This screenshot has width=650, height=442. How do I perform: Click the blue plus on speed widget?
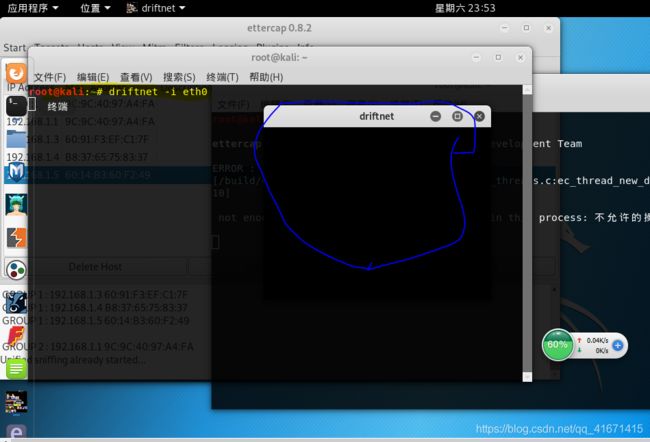[x=618, y=345]
